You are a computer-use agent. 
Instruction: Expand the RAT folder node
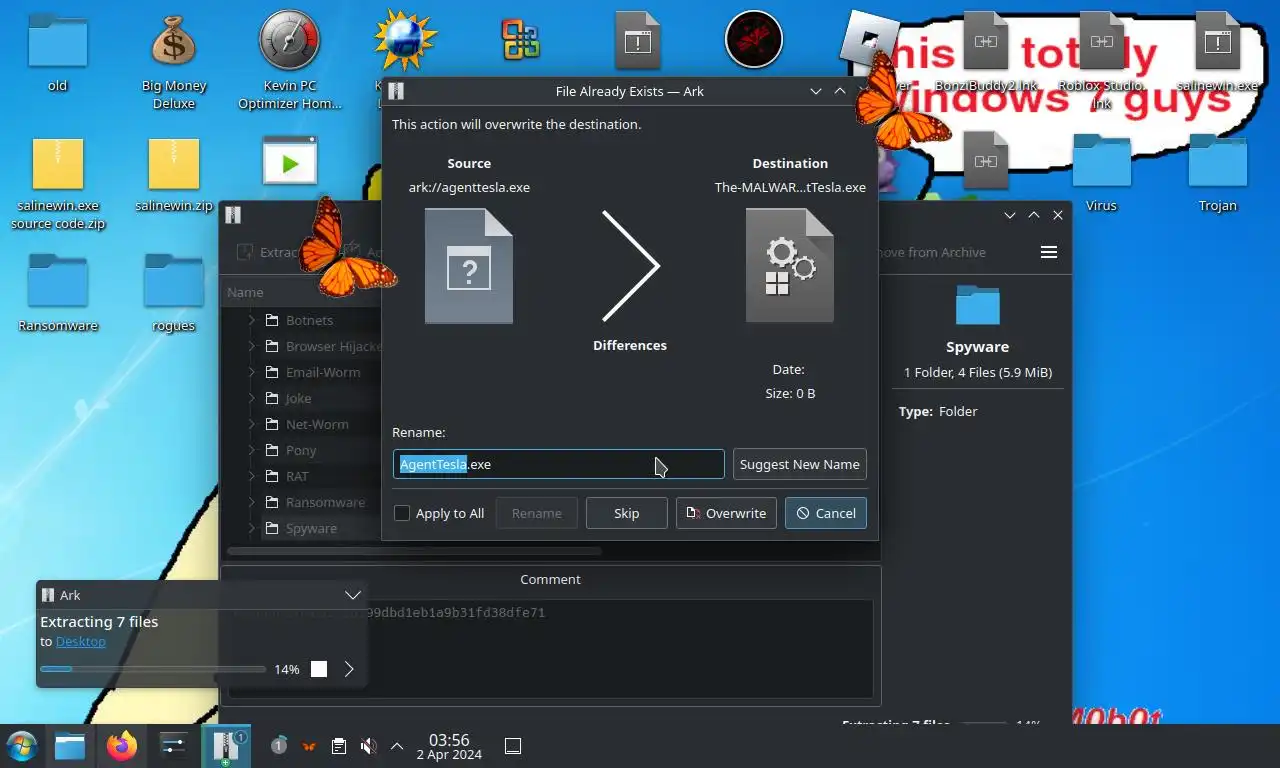click(x=252, y=476)
